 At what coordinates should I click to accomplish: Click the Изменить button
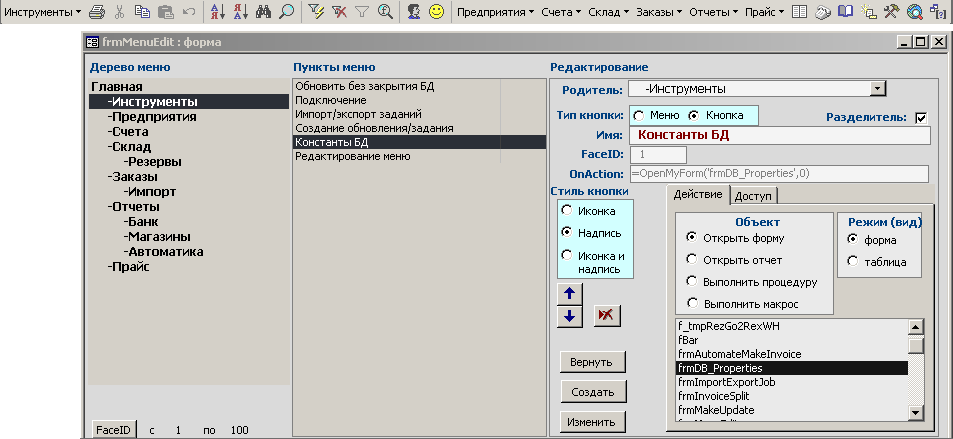point(593,421)
